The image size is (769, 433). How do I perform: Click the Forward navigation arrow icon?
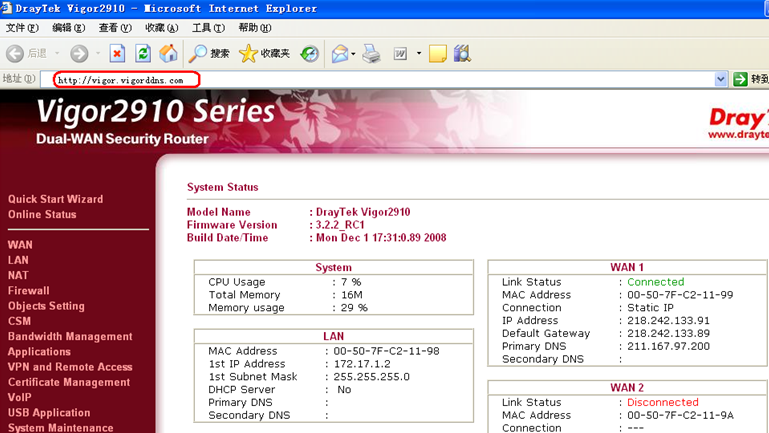coord(79,54)
